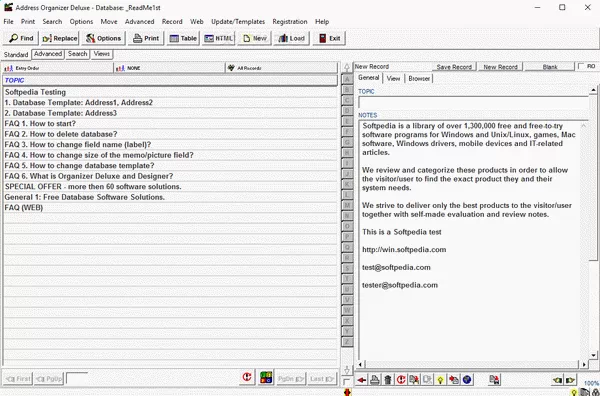This screenshot has width=600, height=396.
Task: Click the record panel vertical scrollbar
Action: point(593,223)
